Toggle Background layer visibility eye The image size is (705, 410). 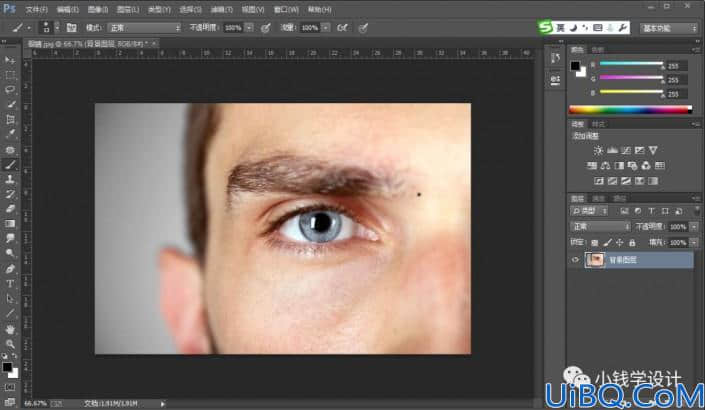(x=575, y=260)
